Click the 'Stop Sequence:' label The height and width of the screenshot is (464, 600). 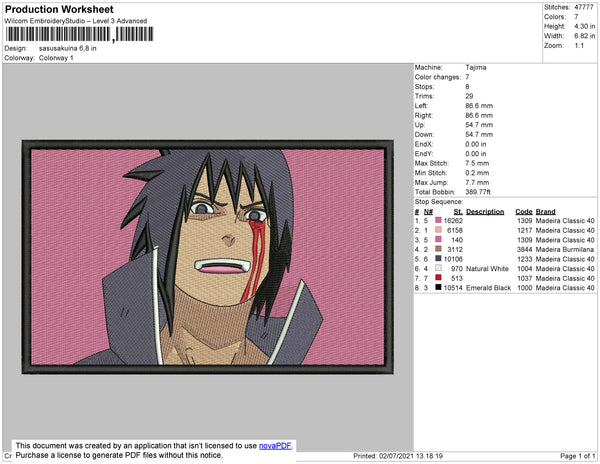click(x=439, y=202)
